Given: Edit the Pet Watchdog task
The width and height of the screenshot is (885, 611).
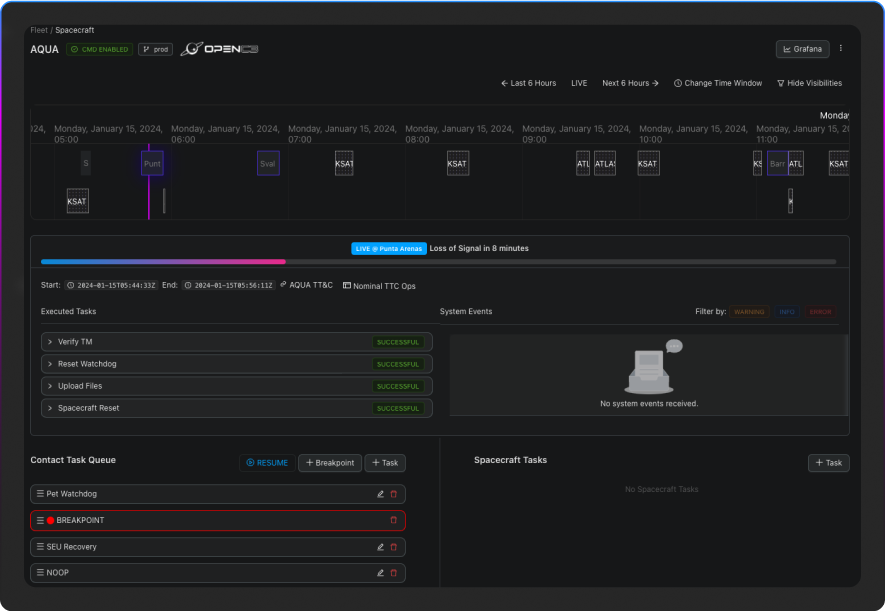Looking at the screenshot, I should [x=380, y=494].
